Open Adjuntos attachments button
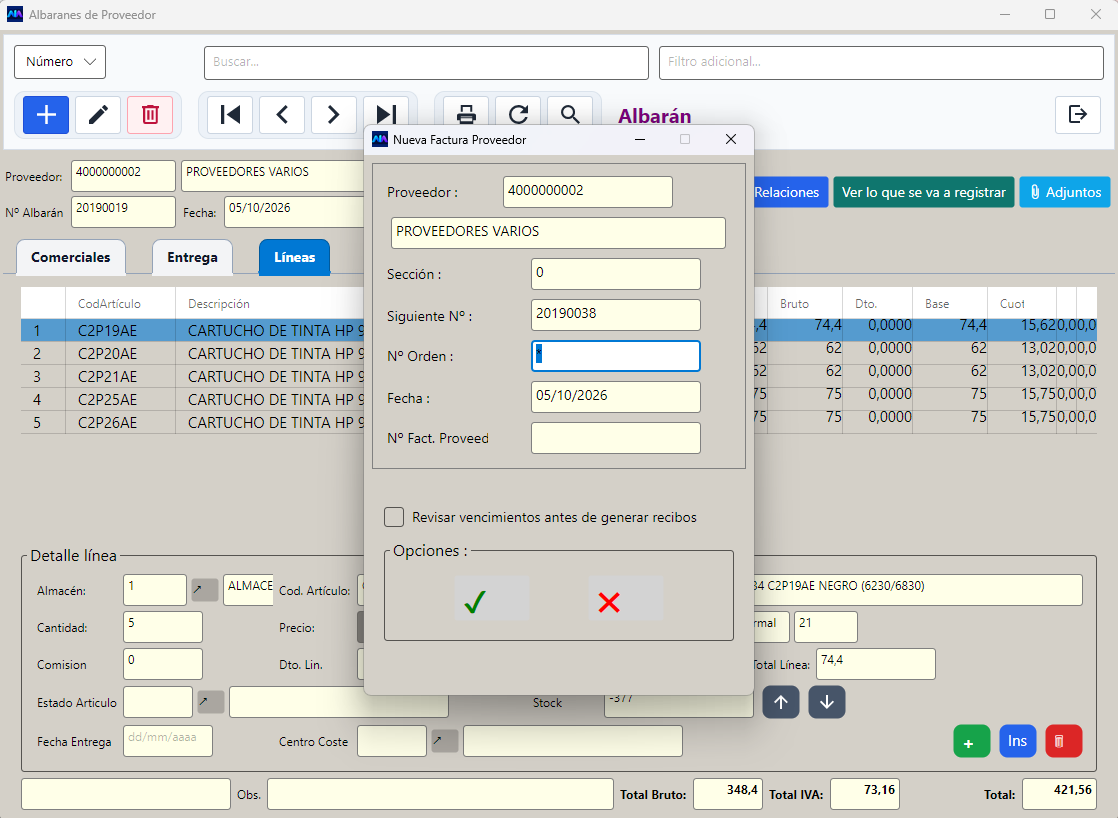The height and width of the screenshot is (818, 1118). click(1065, 192)
